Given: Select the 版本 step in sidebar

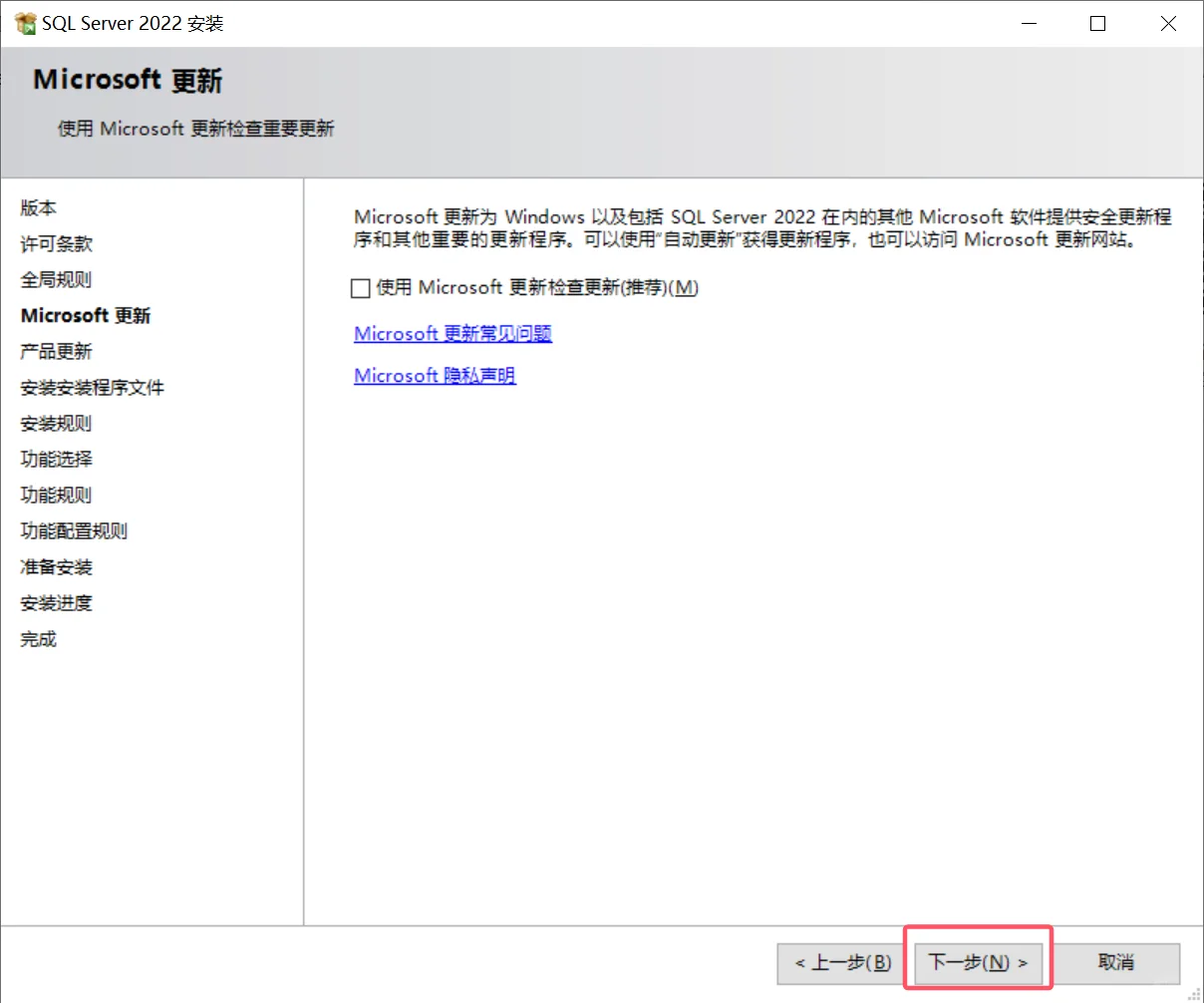Looking at the screenshot, I should [x=39, y=207].
